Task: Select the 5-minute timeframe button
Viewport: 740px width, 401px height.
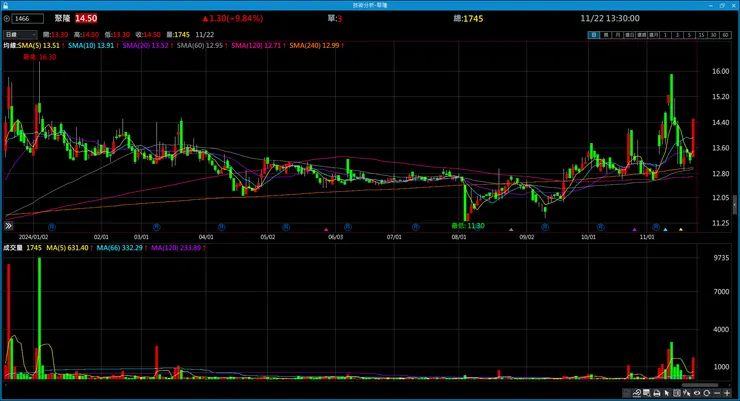Action: click(689, 35)
